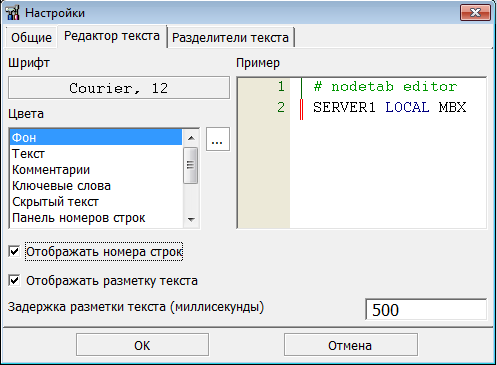The height and width of the screenshot is (365, 497).
Task: Select Панель номеров строк color entry
Action: pos(96,218)
